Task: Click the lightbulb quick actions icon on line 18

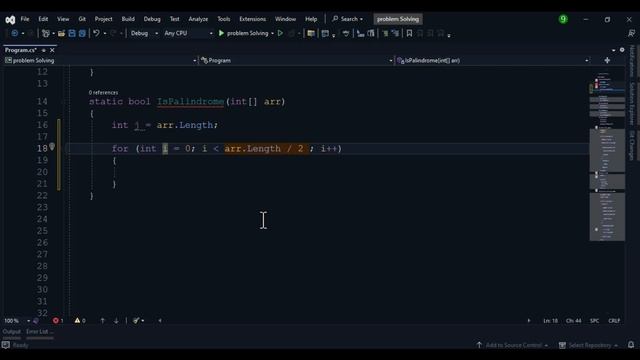Action: pos(52,147)
